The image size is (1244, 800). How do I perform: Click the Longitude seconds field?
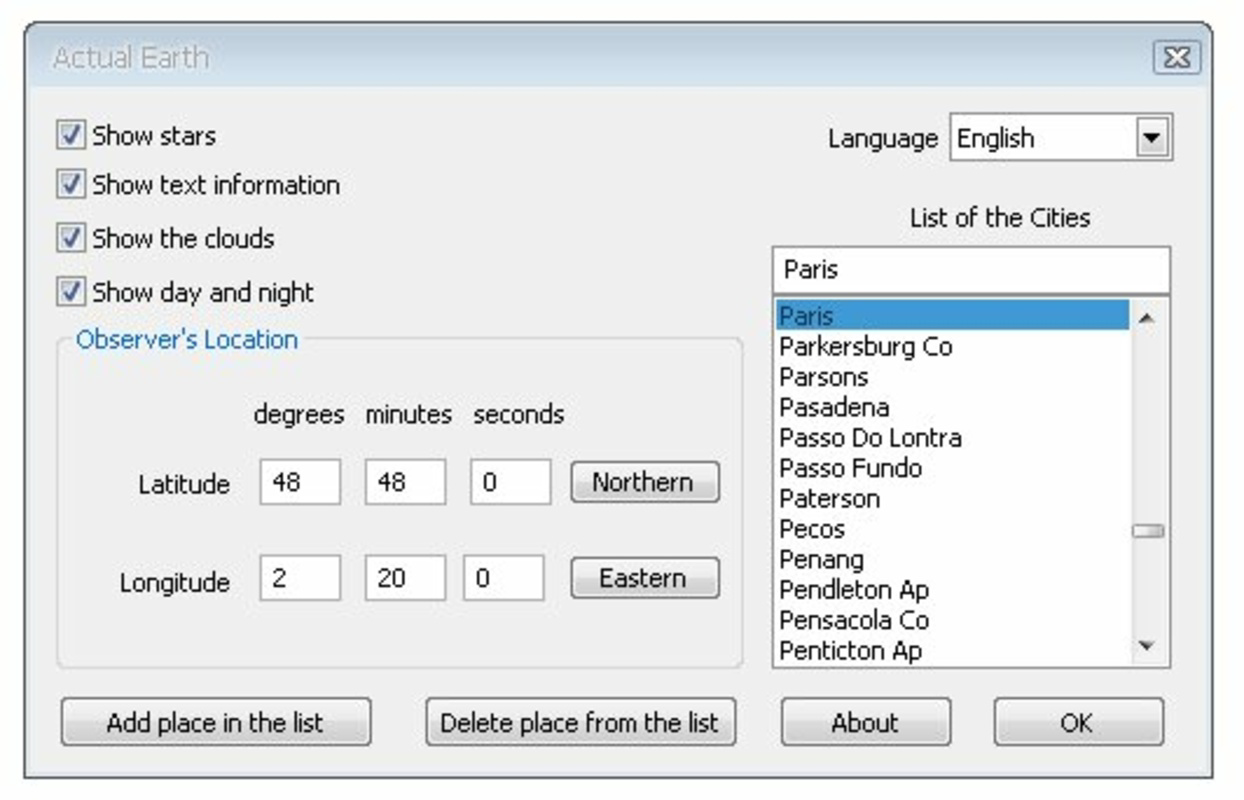(x=504, y=578)
